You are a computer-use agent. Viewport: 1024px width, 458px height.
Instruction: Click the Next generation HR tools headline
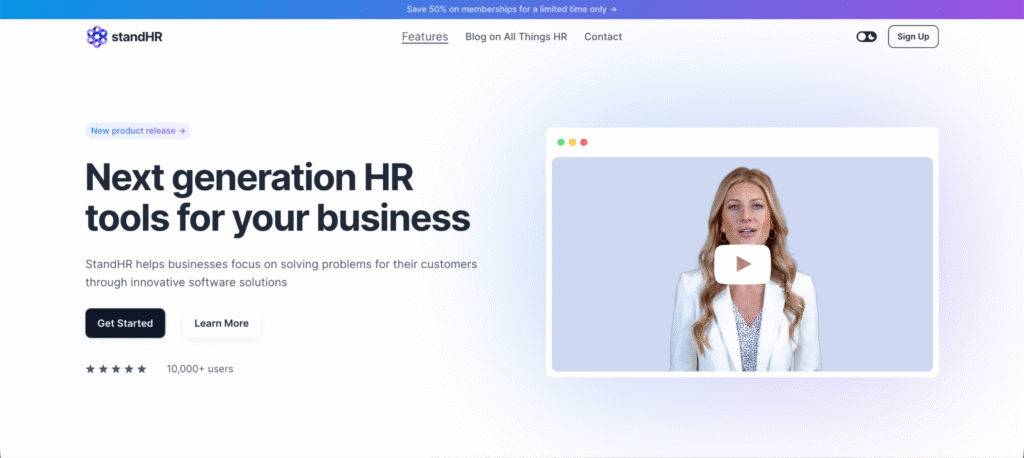tap(277, 198)
